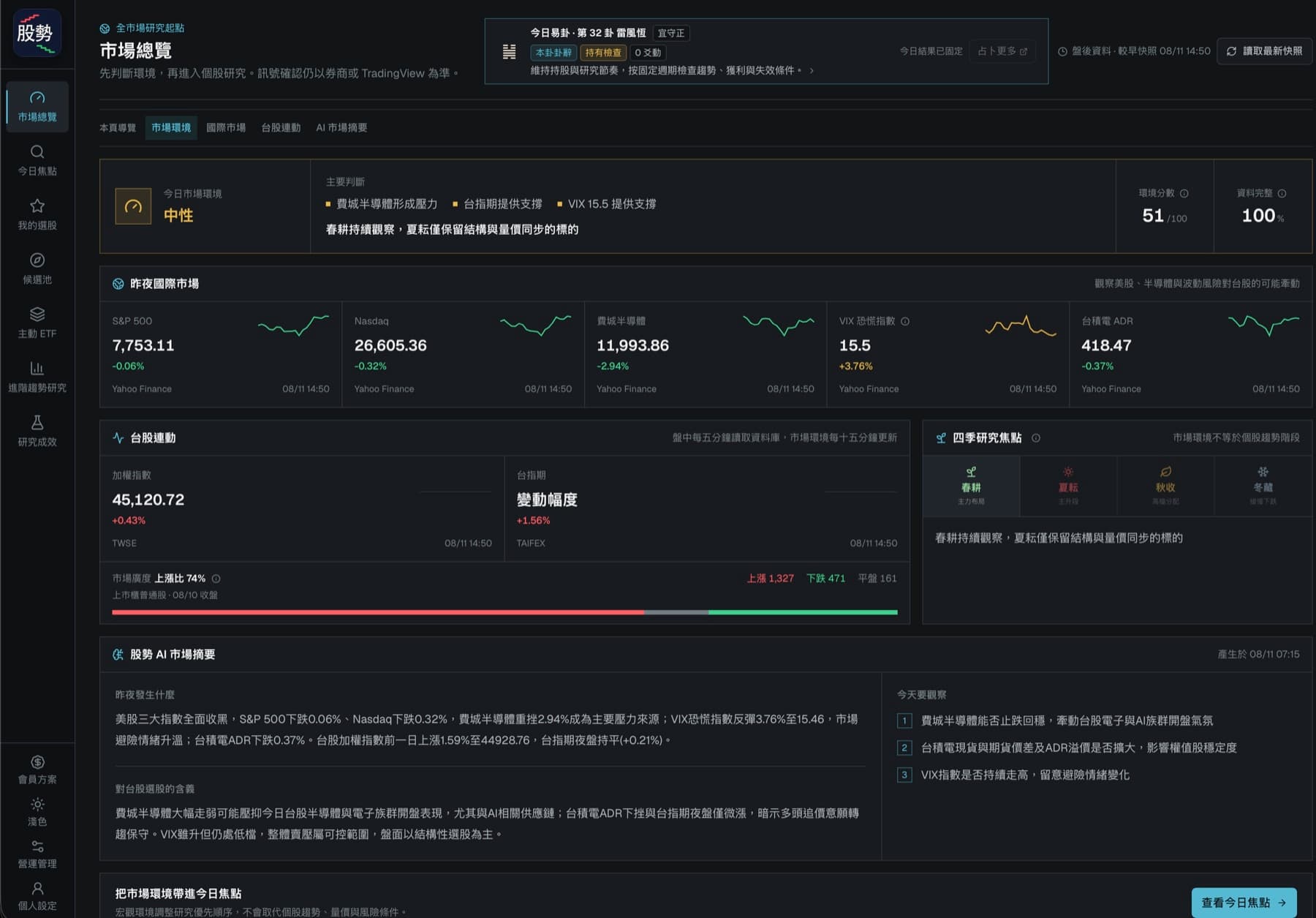Click the VIX value 15.5
This screenshot has width=1316, height=918.
(x=855, y=345)
